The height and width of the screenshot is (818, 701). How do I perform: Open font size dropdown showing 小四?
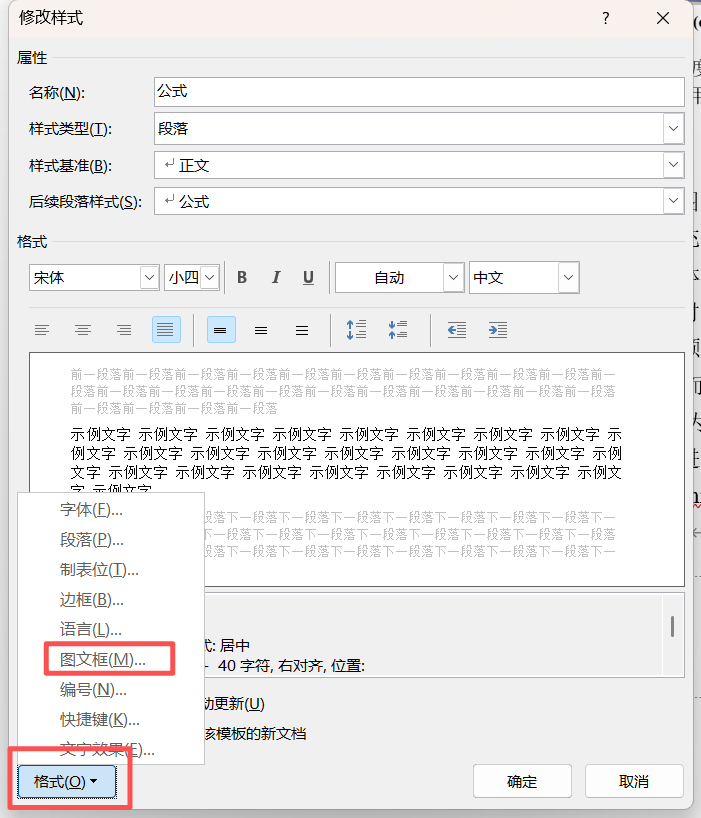210,278
